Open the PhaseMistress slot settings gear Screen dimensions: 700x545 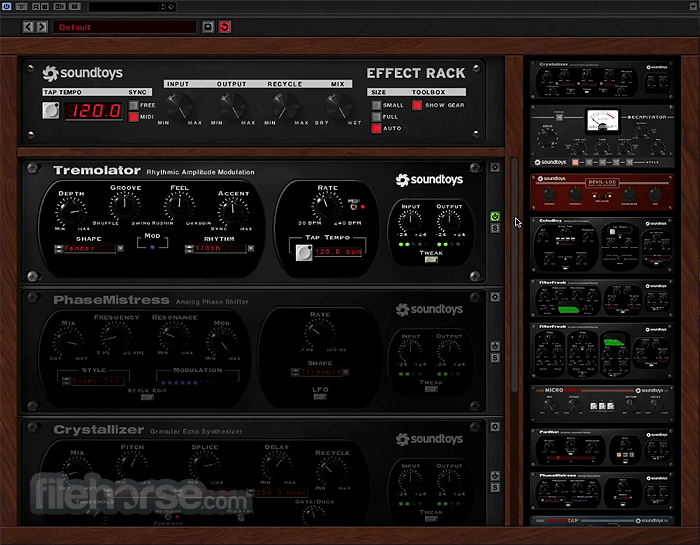click(x=495, y=297)
